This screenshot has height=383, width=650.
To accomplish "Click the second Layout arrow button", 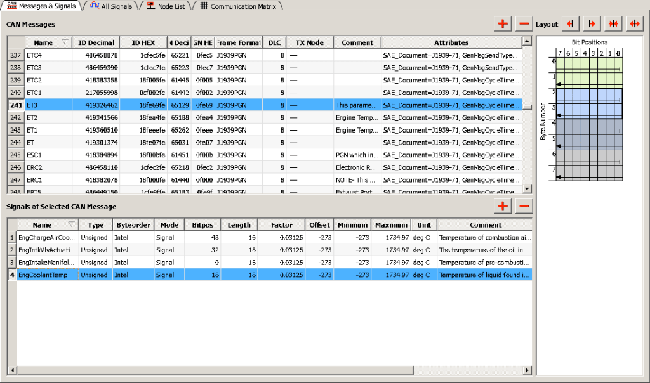I will (x=592, y=24).
